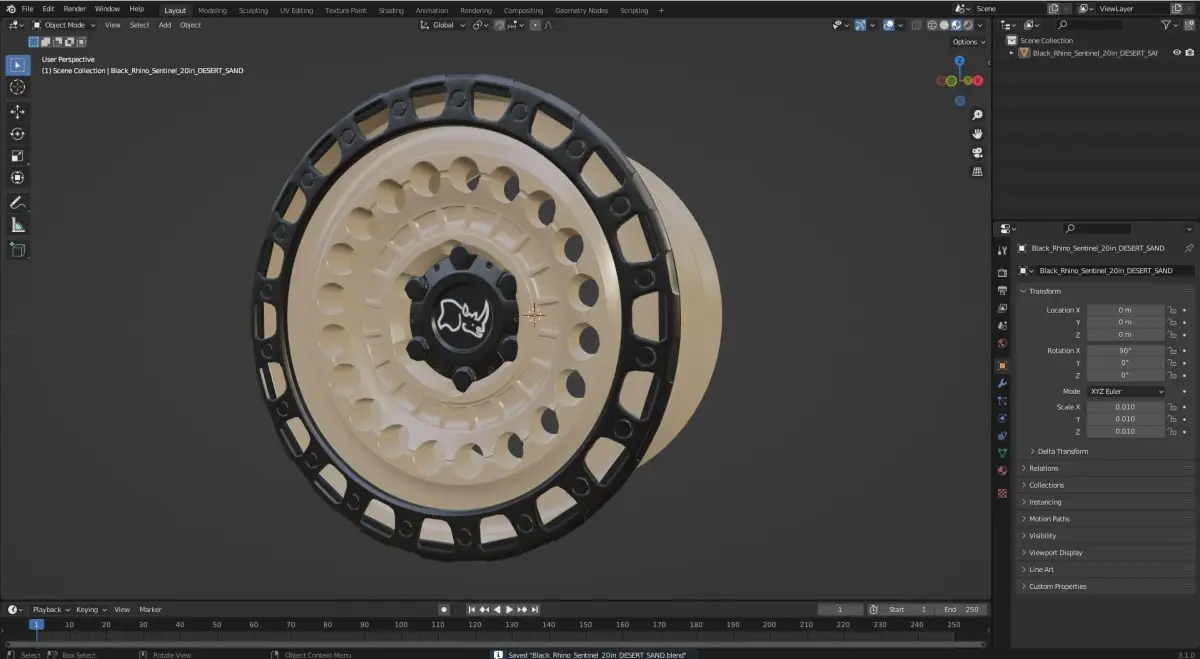Switch perspective/orthographic grid icon
The width and height of the screenshot is (1200, 659).
pos(977,171)
